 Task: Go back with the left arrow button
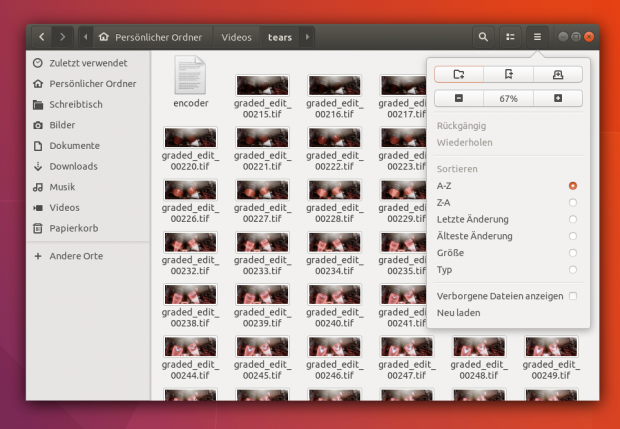tap(42, 37)
